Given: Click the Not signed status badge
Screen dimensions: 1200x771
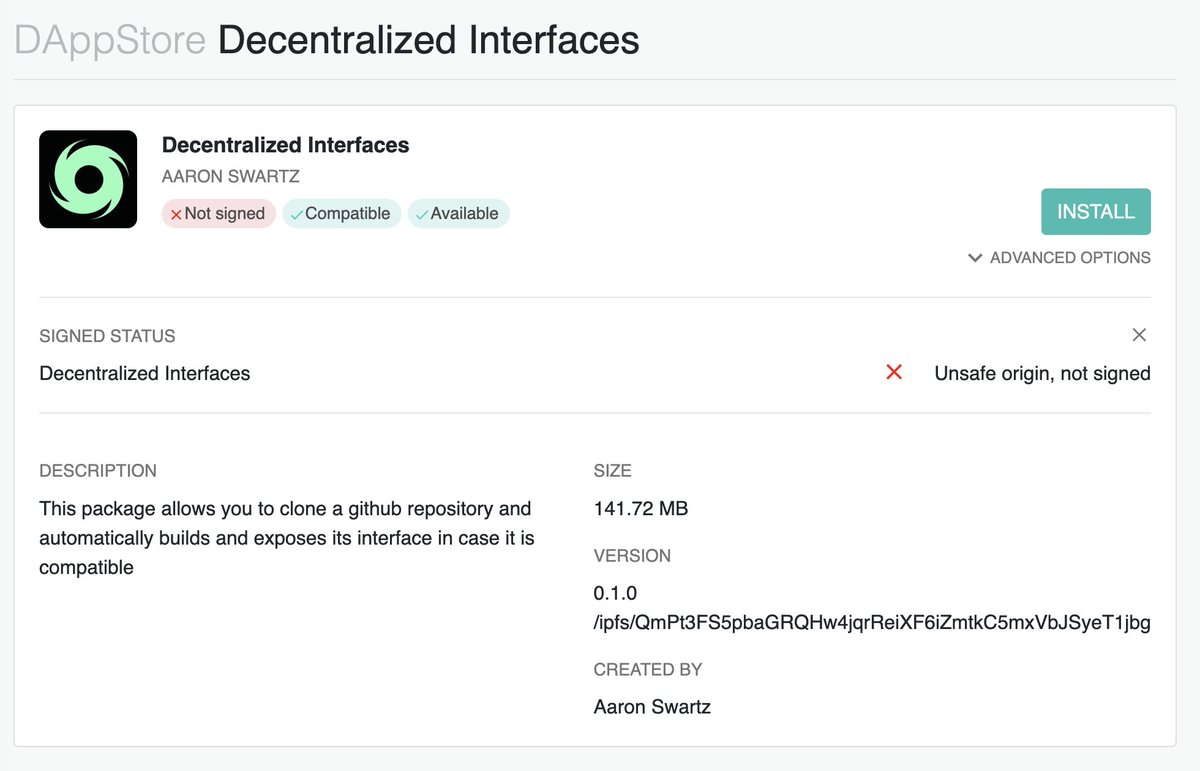Looking at the screenshot, I should coord(218,214).
